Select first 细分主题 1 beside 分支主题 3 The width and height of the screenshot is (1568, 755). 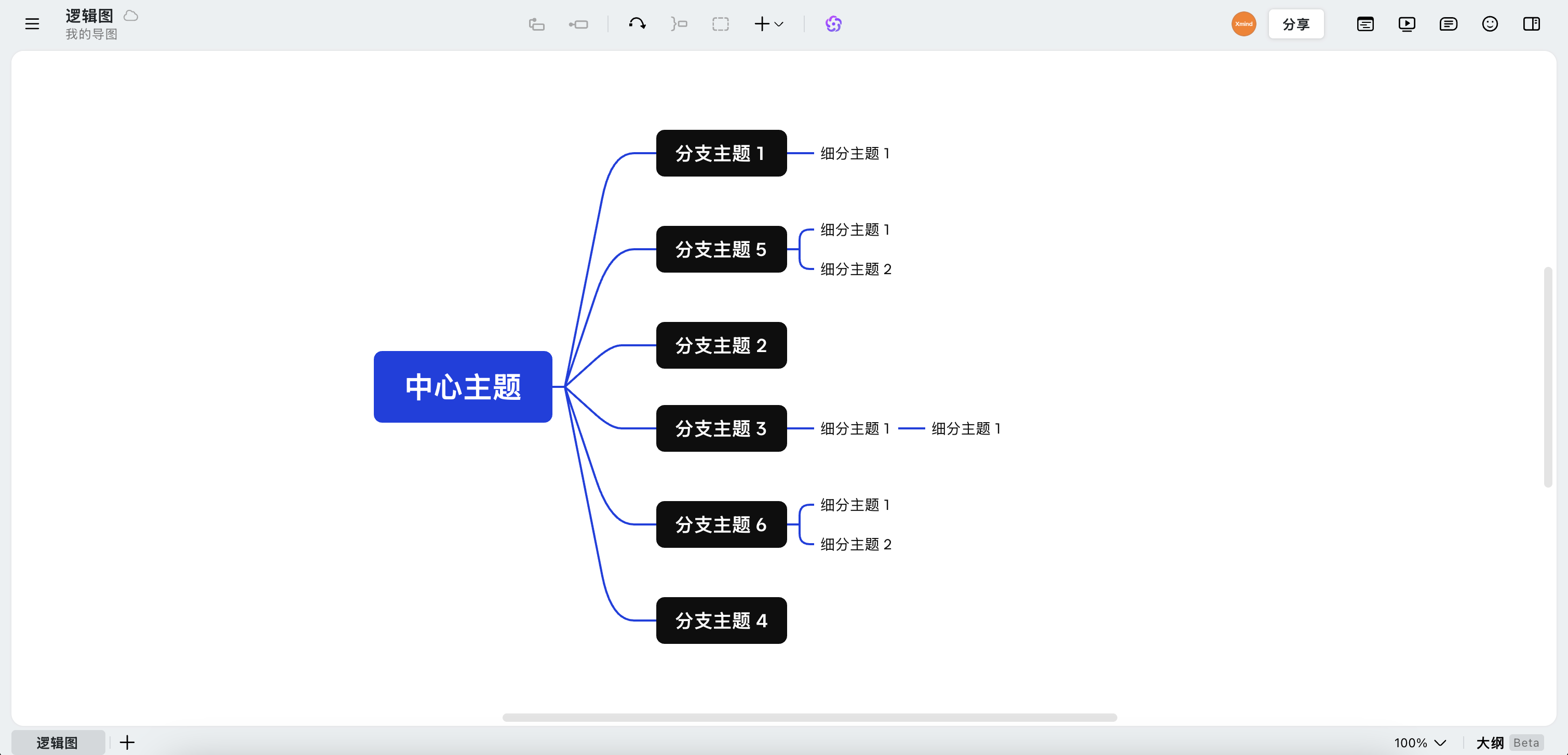coord(855,428)
